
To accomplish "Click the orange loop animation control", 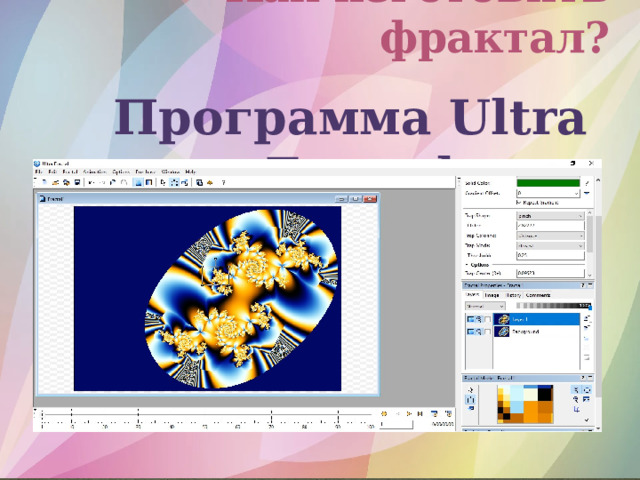I will tap(384, 413).
